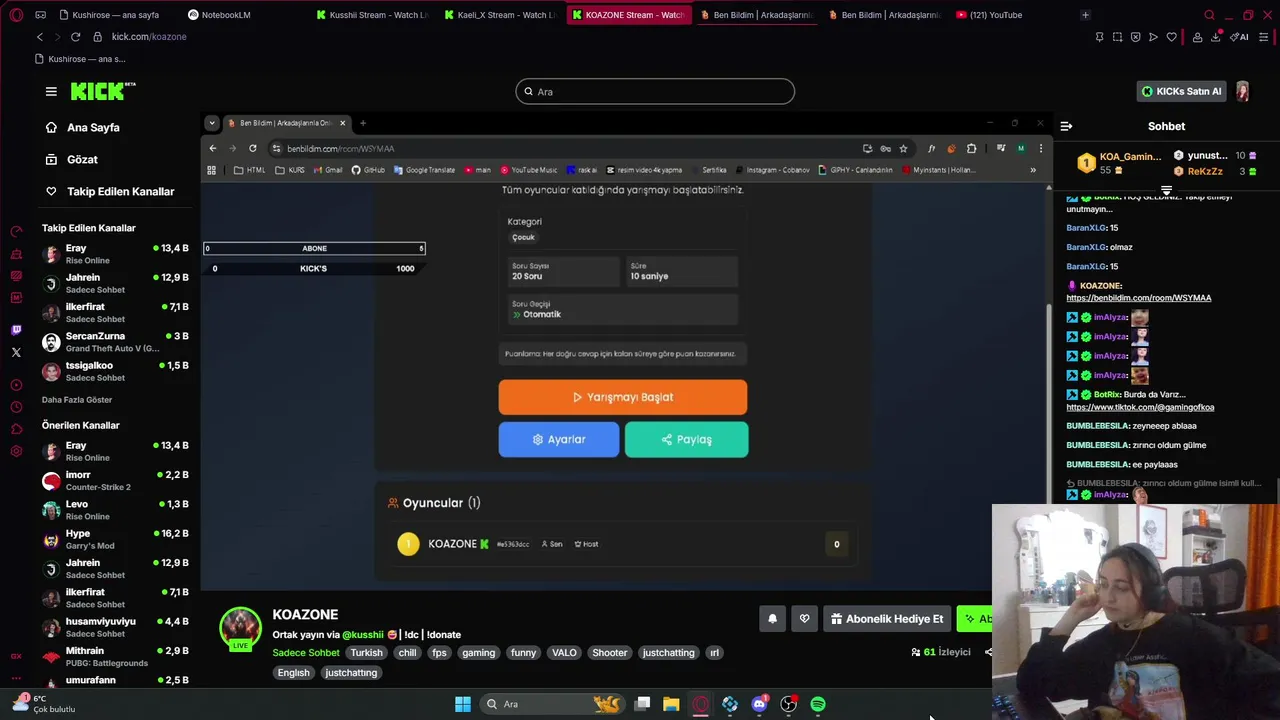The image size is (1280, 720).
Task: Open the Kick profile avatar menu
Action: tap(1242, 91)
